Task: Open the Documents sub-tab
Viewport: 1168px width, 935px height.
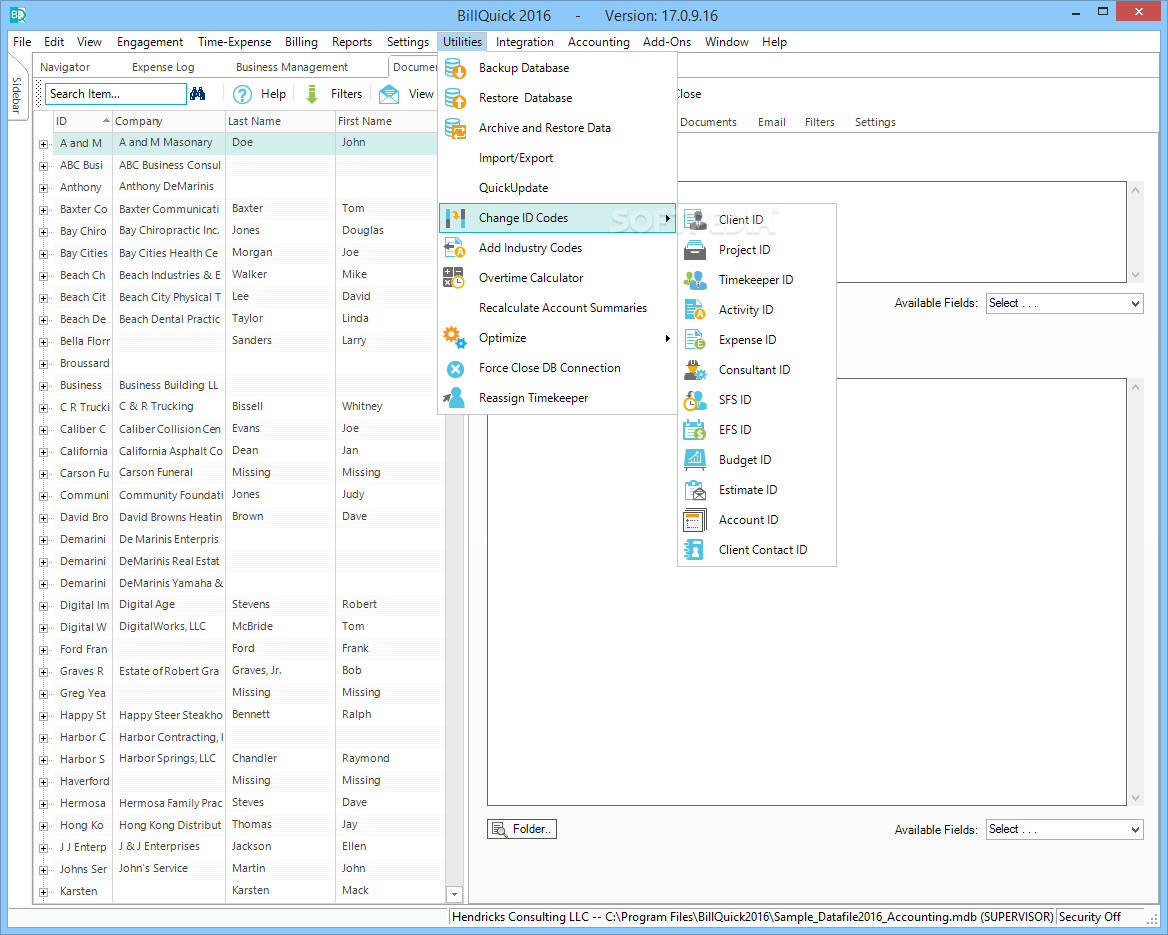Action: click(708, 122)
